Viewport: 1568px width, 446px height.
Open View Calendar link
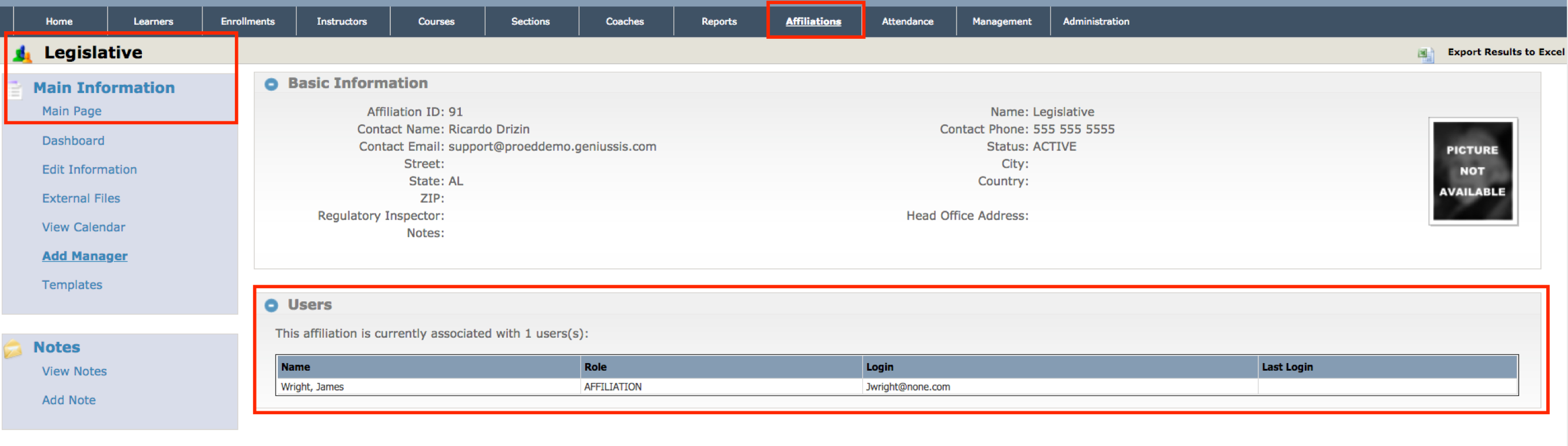click(84, 227)
